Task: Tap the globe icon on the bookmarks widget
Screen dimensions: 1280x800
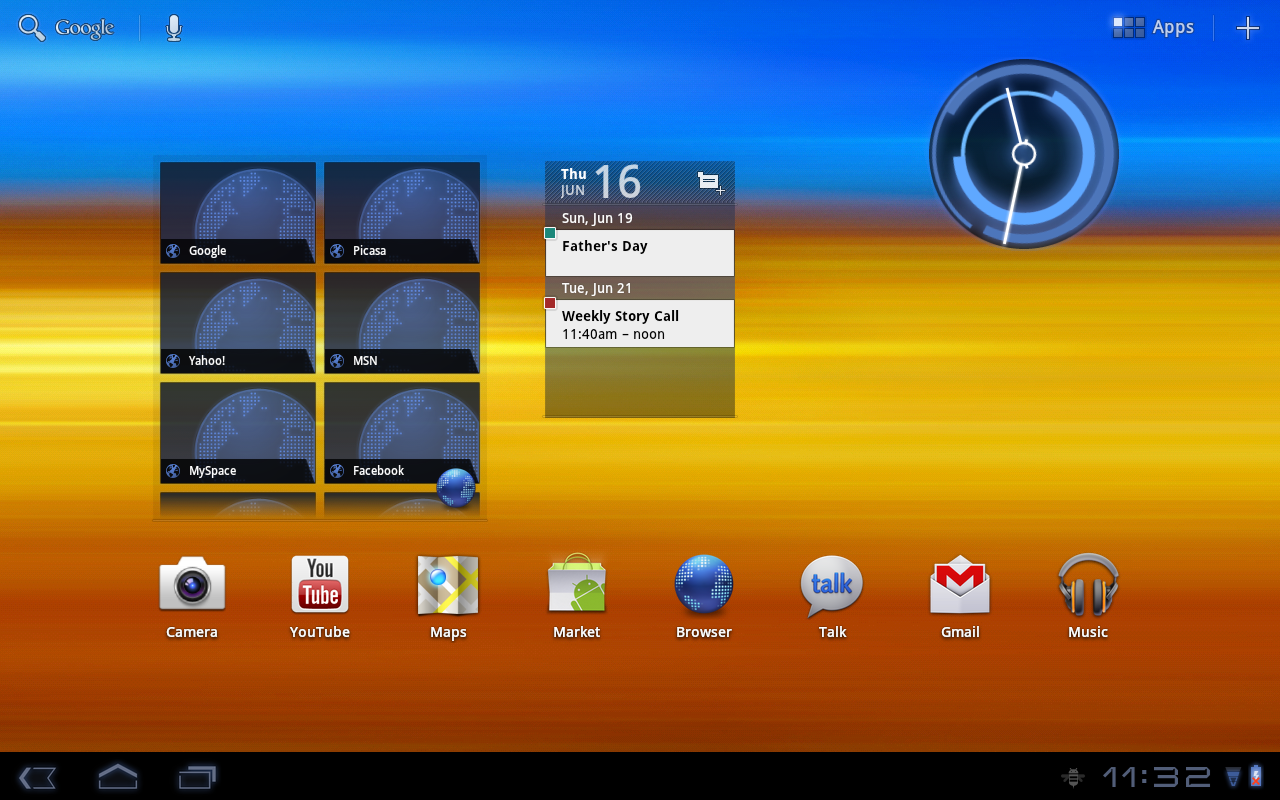Action: click(x=456, y=488)
